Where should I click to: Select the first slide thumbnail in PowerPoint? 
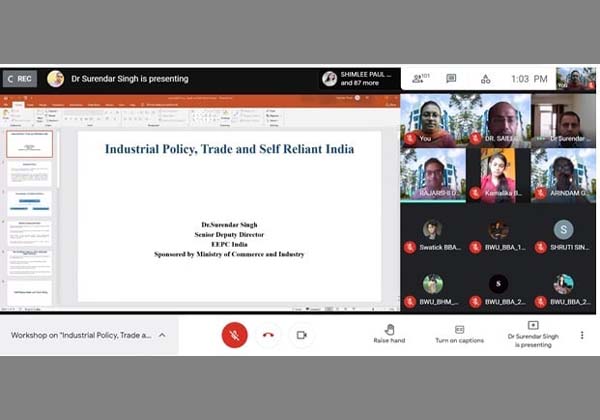coord(29,144)
